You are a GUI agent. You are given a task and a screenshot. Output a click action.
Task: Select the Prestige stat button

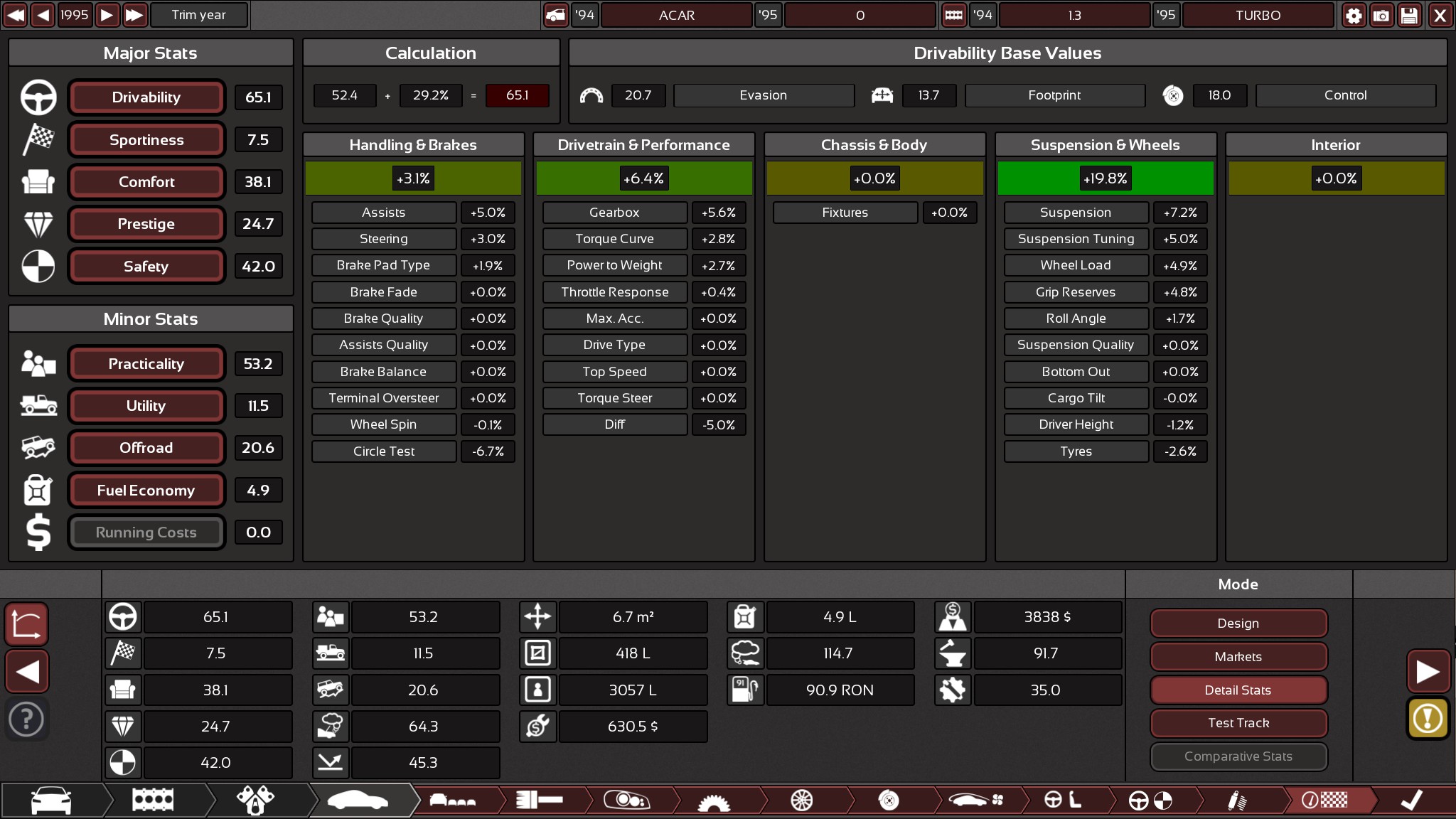click(146, 224)
